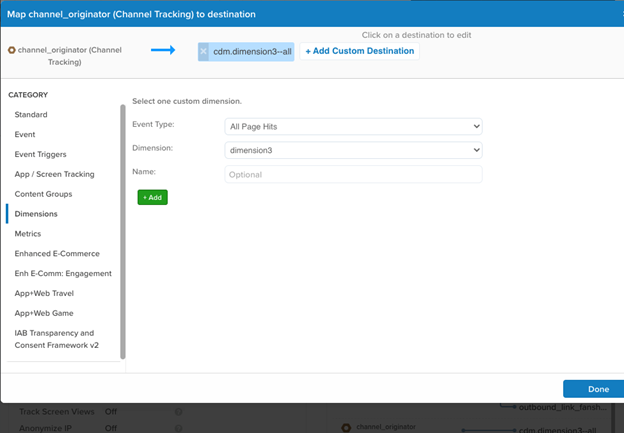The width and height of the screenshot is (624, 433).
Task: Open the Enhanced E-Commerce category
Action: pos(57,253)
